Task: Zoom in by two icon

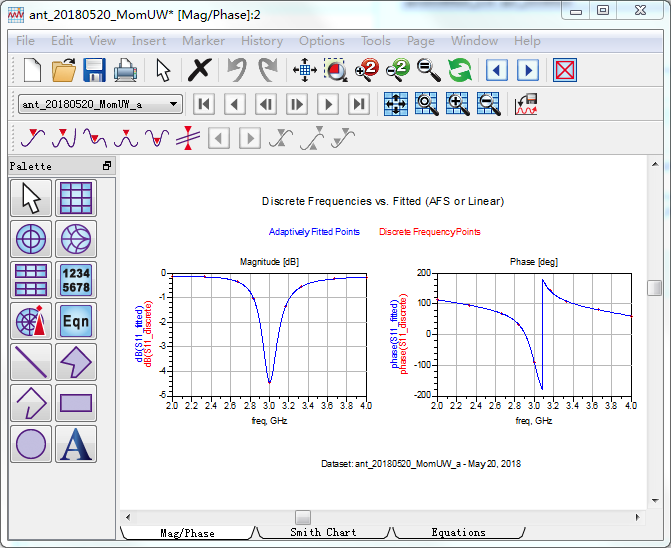Action: tap(367, 70)
